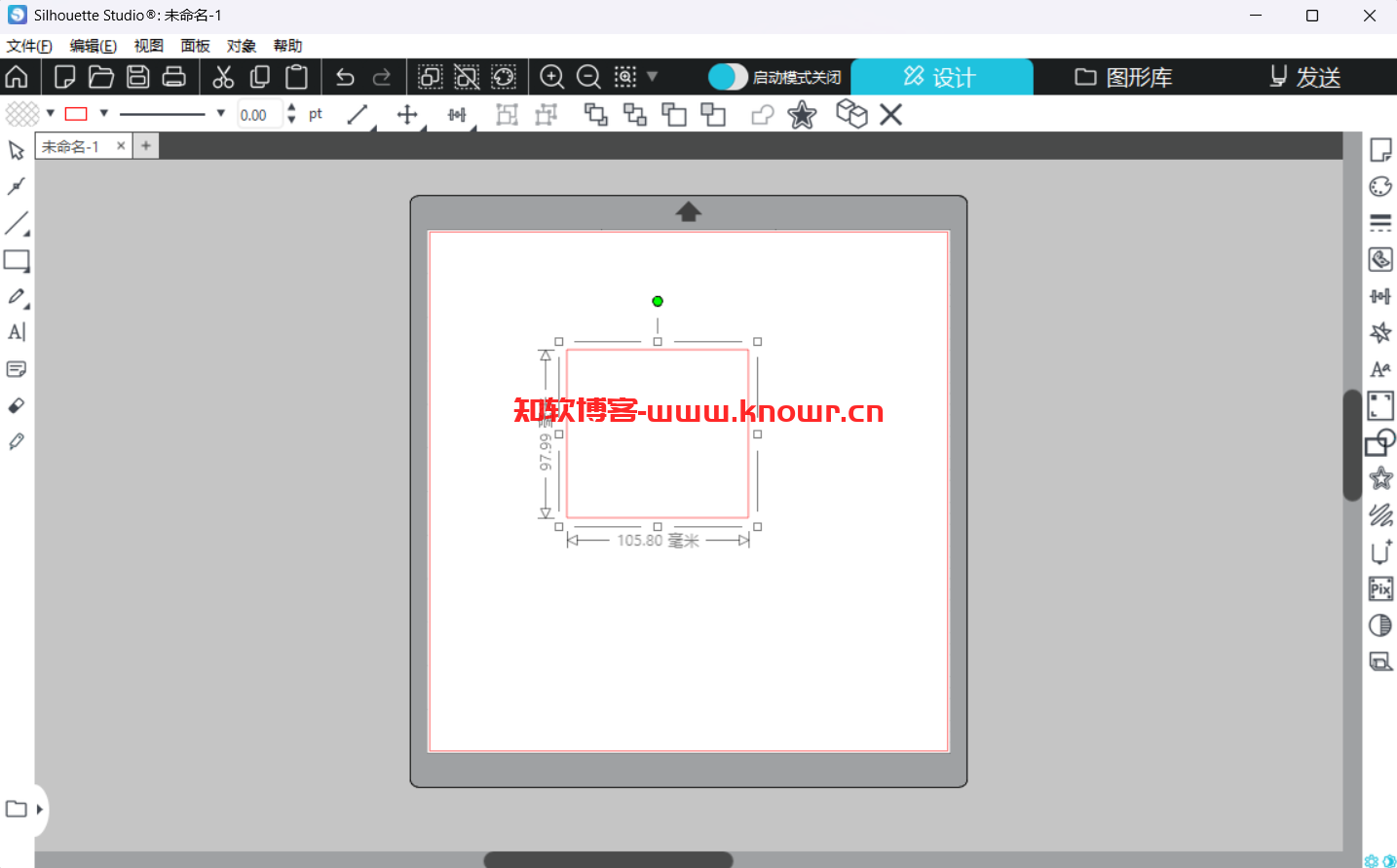Screen dimensions: 1397x868
Task: Click the Deselect All icon
Action: click(467, 77)
